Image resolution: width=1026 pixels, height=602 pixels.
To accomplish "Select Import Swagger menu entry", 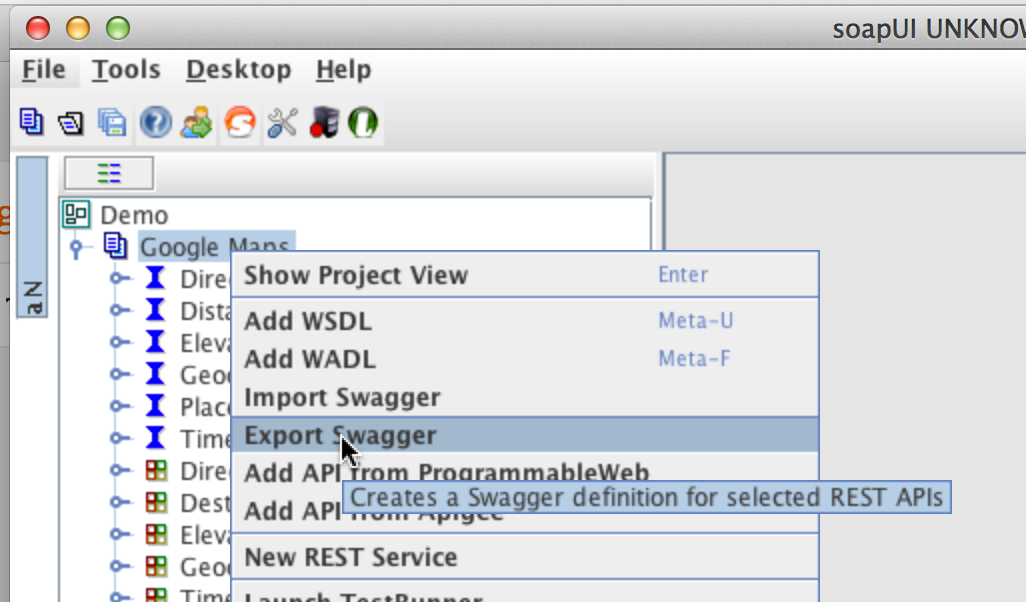I will click(525, 397).
